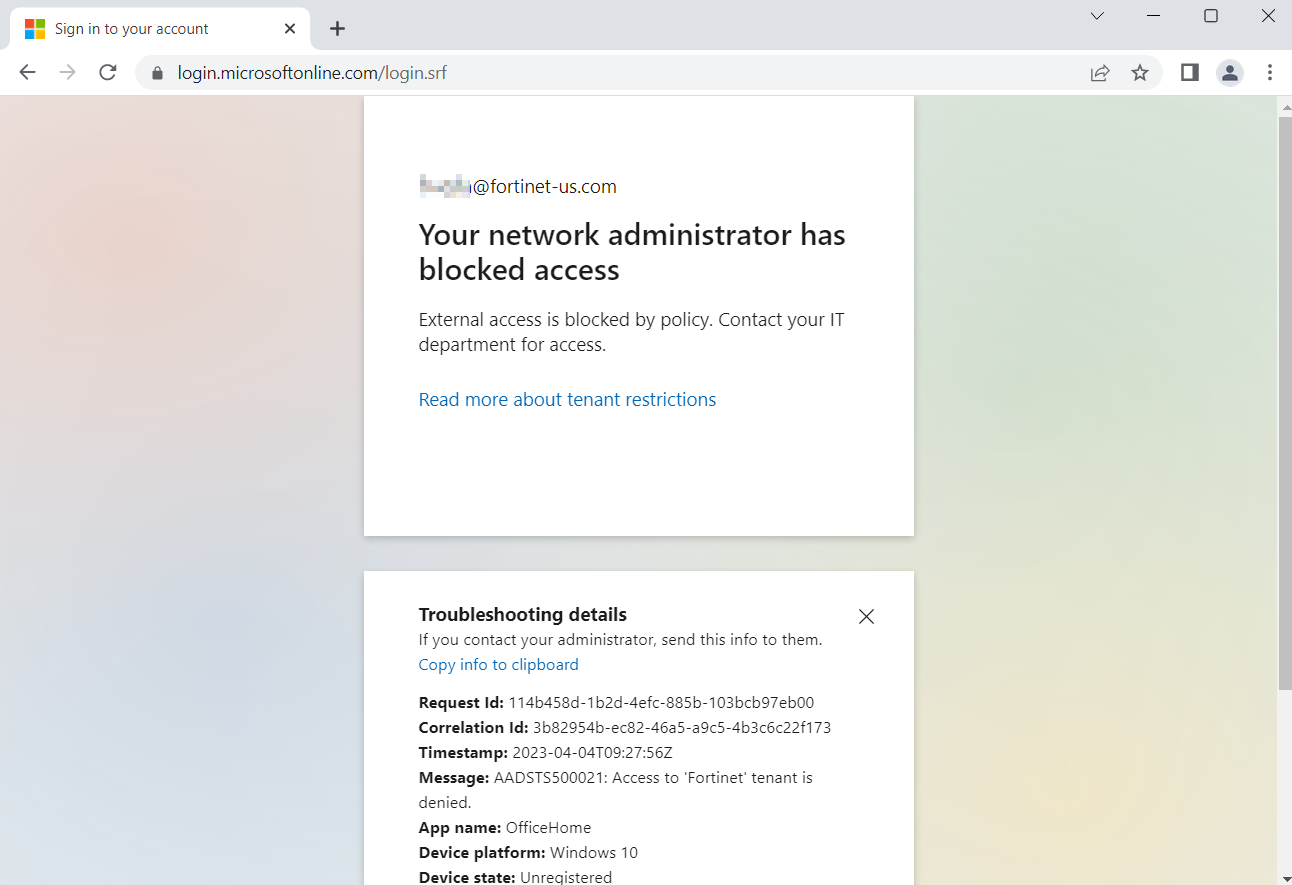
Task: Open the browser side panel icon
Action: coord(1189,72)
